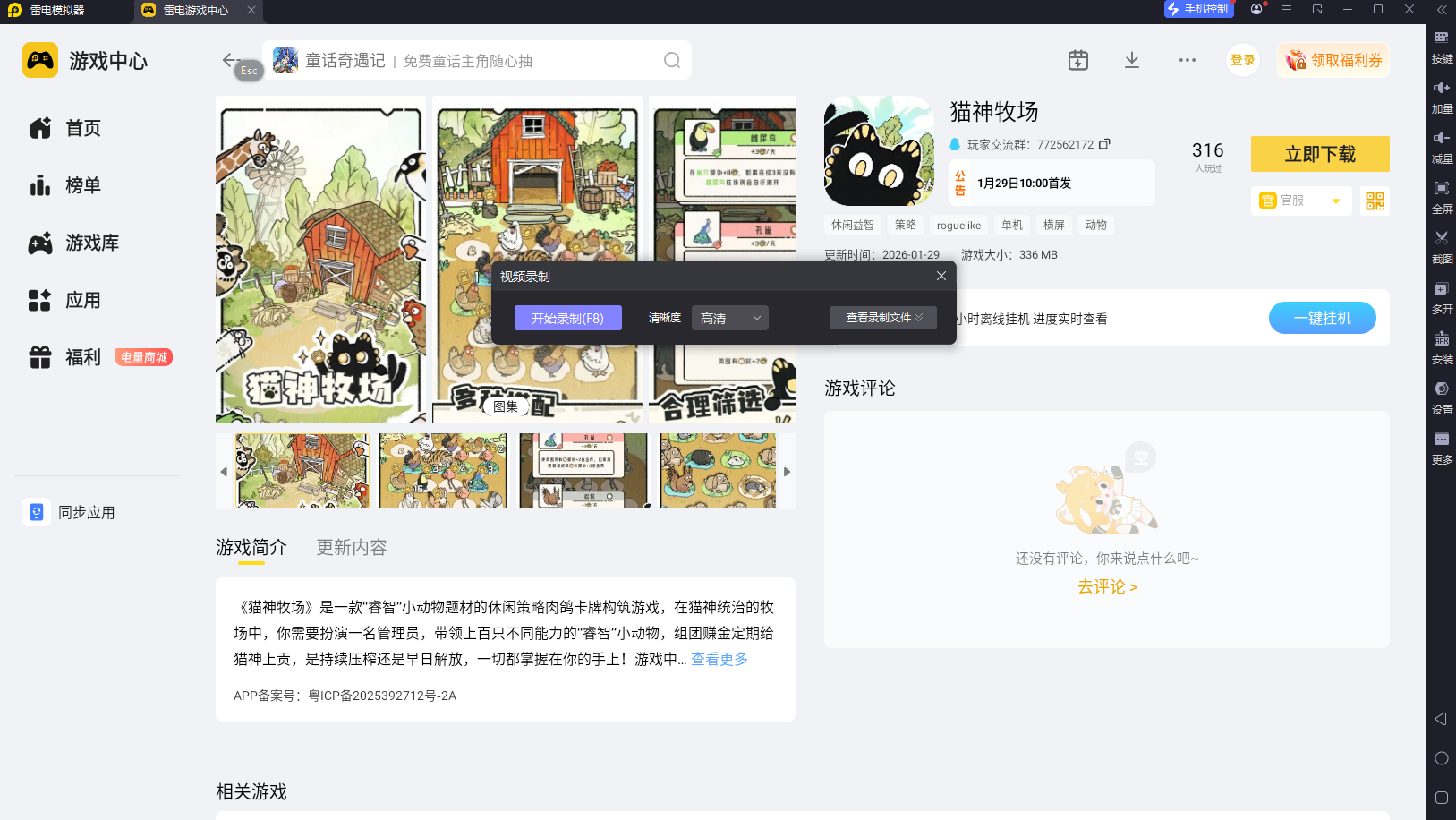
Task: Open the keymapping (按键) tool
Action: point(1441,43)
